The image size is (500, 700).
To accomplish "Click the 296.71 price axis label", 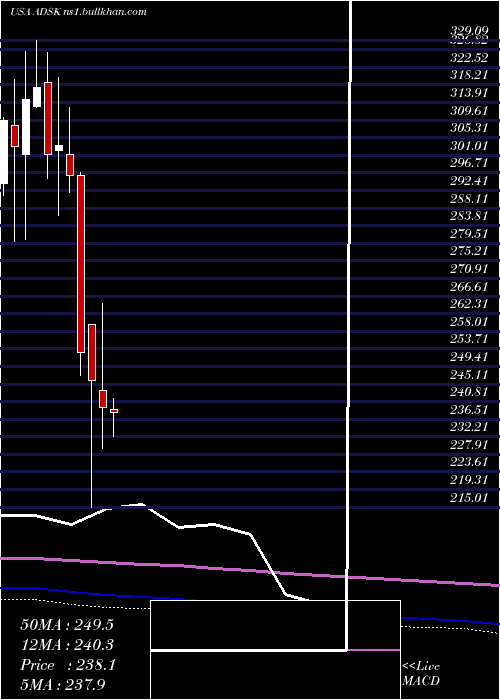I will coord(469,163).
